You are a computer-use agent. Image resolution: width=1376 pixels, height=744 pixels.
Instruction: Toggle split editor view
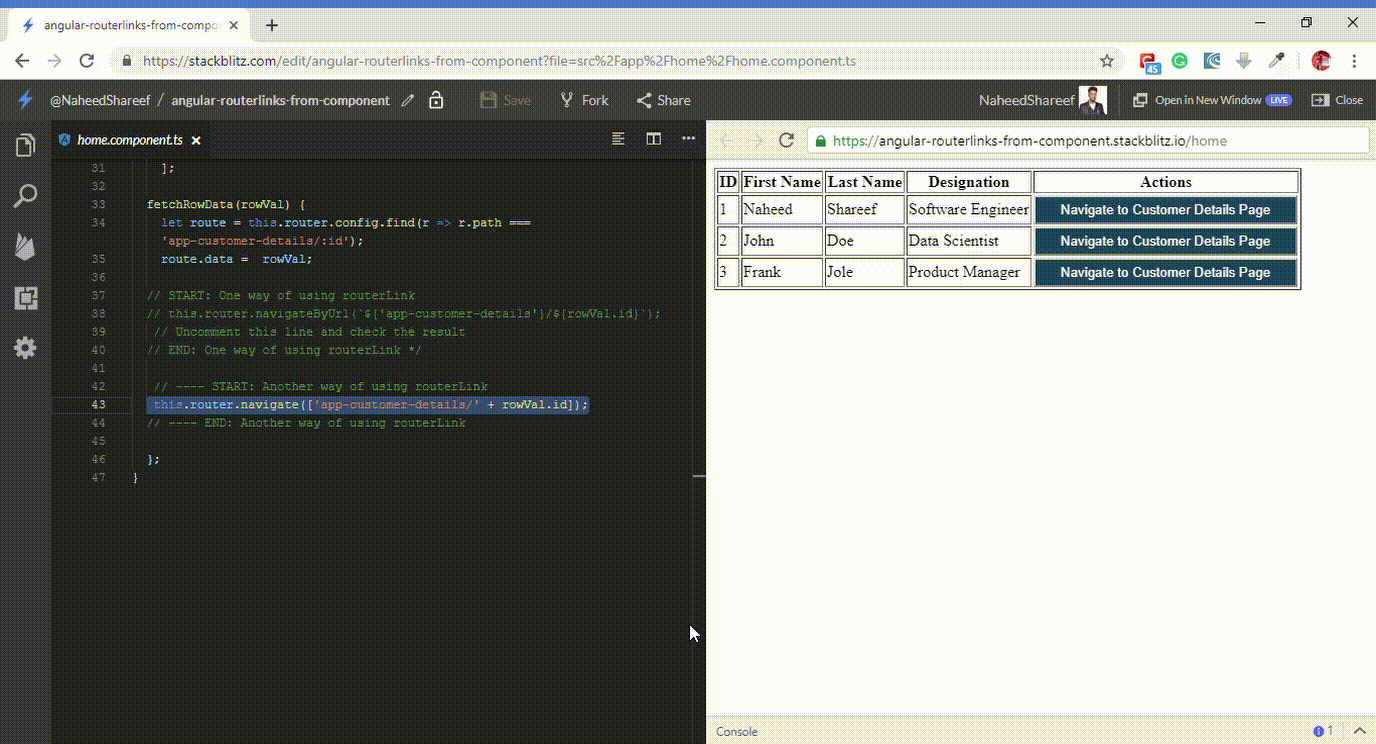(x=653, y=139)
